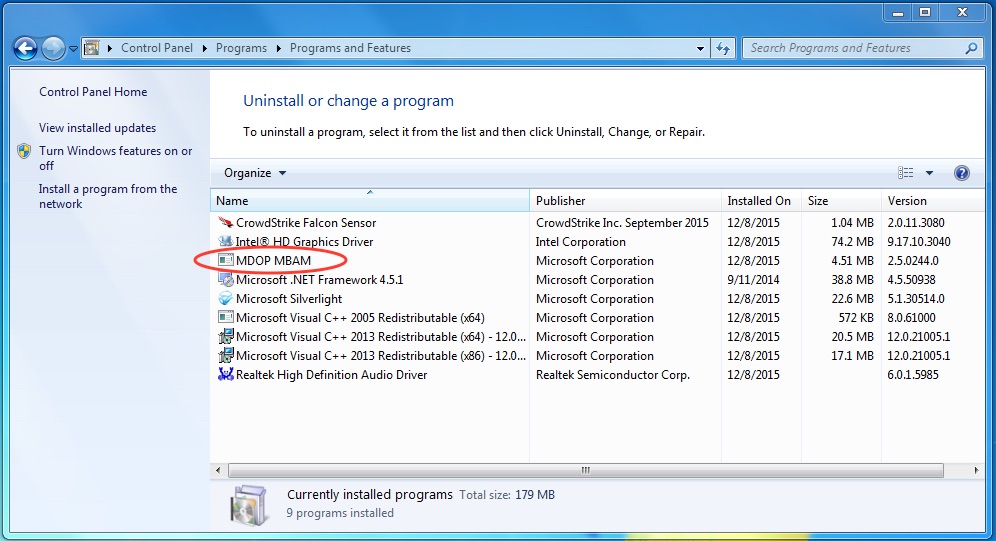Image resolution: width=996 pixels, height=541 pixels.
Task: Click the Visual C++ 2013 (x86) icon
Action: (x=225, y=356)
